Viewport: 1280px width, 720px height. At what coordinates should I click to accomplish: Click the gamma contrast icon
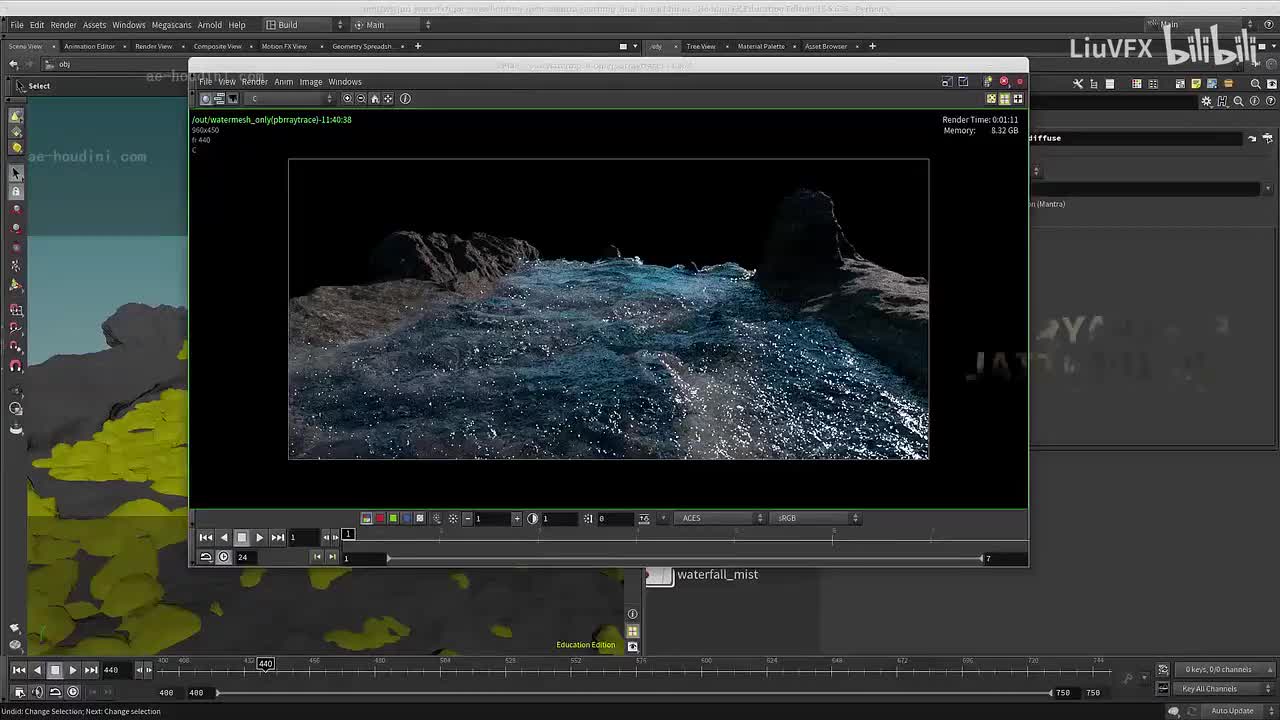[533, 518]
